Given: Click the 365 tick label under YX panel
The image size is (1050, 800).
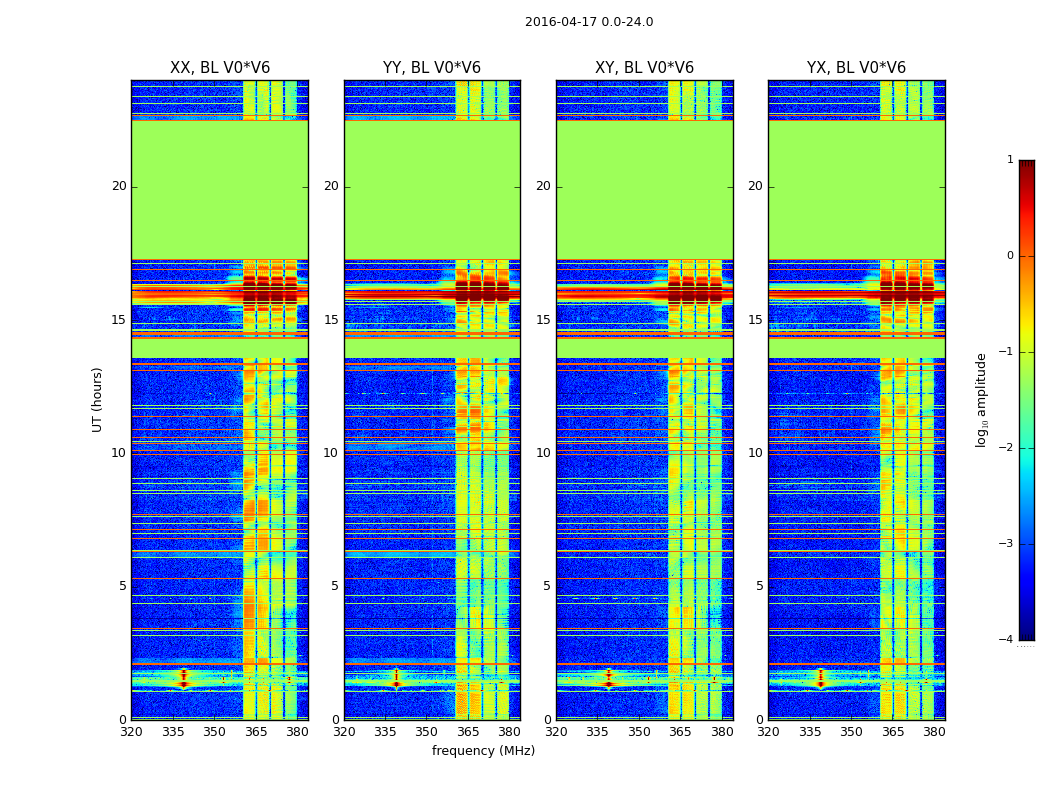Looking at the screenshot, I should pyautogui.click(x=892, y=732).
